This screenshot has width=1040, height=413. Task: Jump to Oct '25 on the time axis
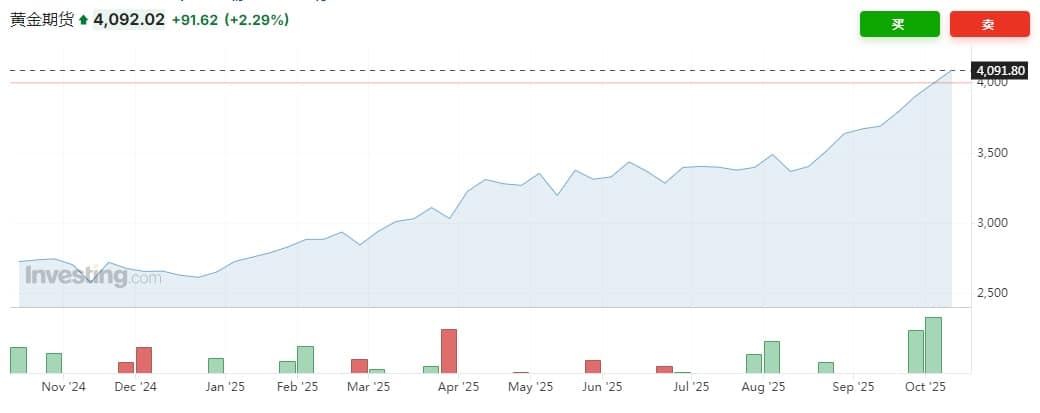[925, 386]
